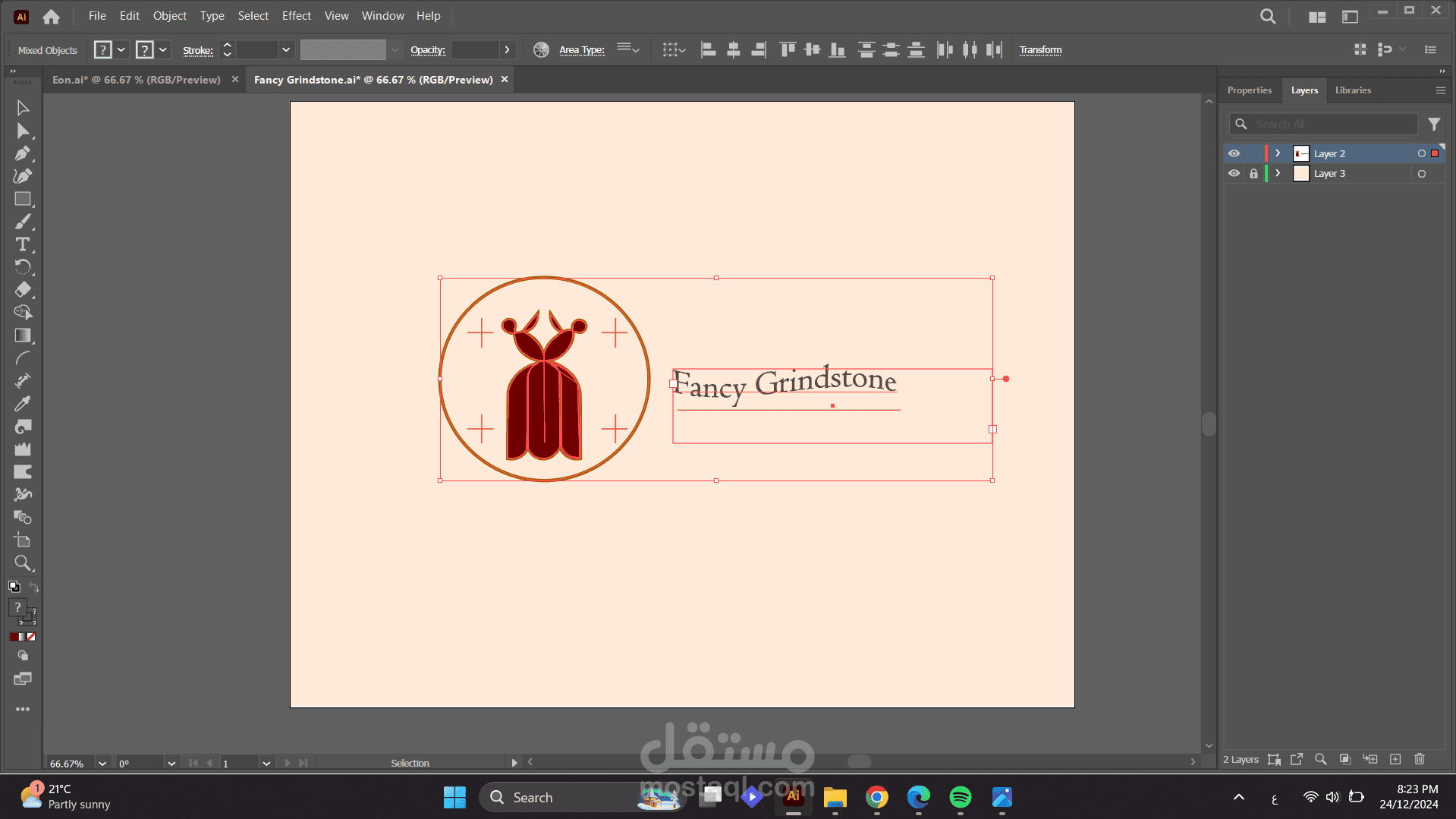This screenshot has height=819, width=1456.
Task: Click the Opacity label link
Action: point(428,50)
